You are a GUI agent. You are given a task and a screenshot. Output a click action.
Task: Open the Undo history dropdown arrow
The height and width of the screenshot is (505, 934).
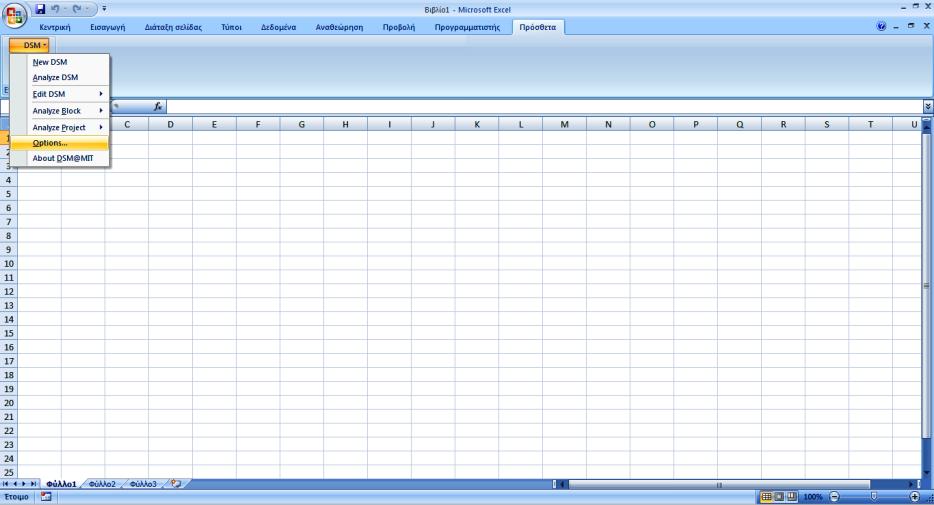(64, 9)
